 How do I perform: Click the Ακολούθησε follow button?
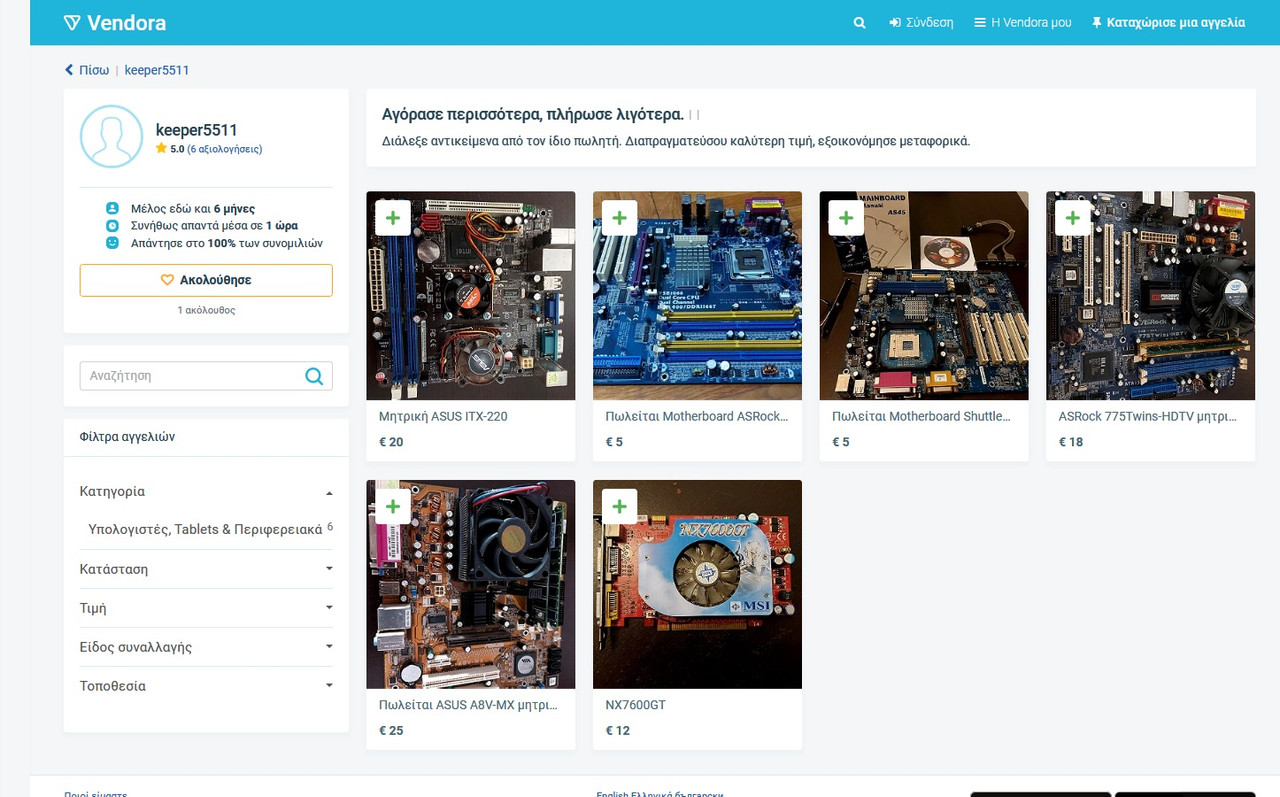tap(206, 280)
